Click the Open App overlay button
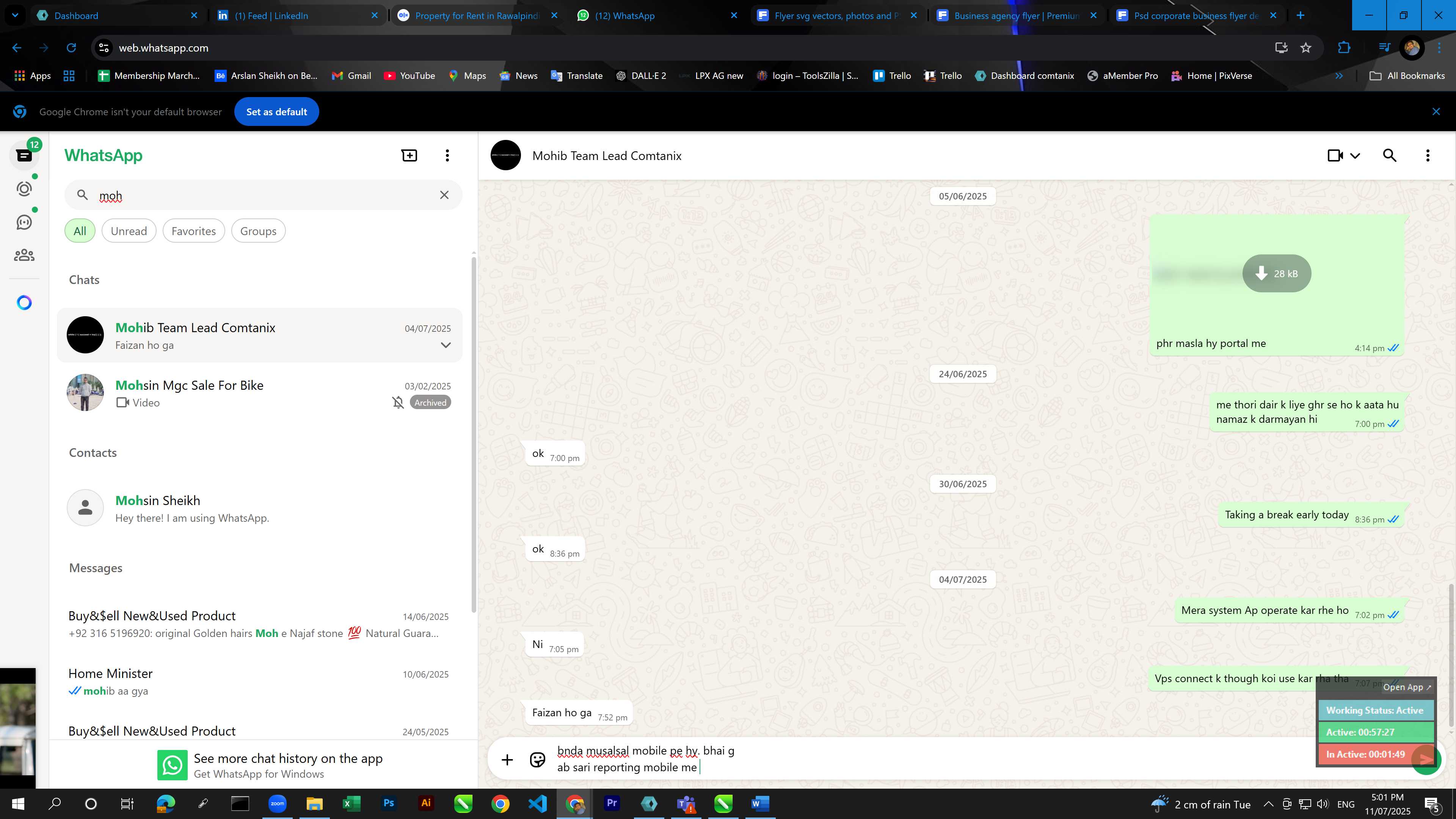Image resolution: width=1456 pixels, height=819 pixels. (x=1407, y=687)
